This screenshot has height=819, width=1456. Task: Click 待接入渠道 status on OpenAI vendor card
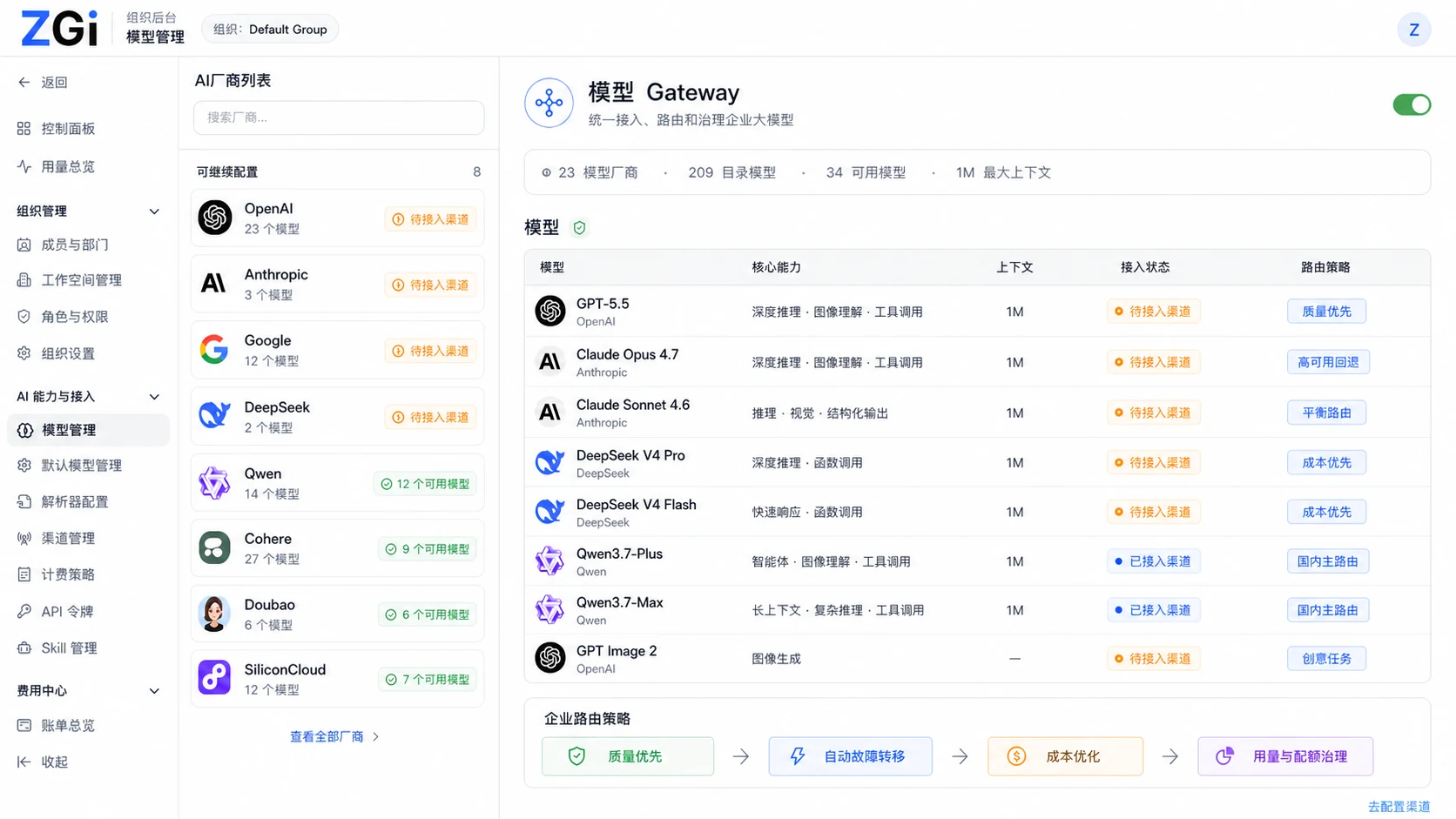pos(431,219)
